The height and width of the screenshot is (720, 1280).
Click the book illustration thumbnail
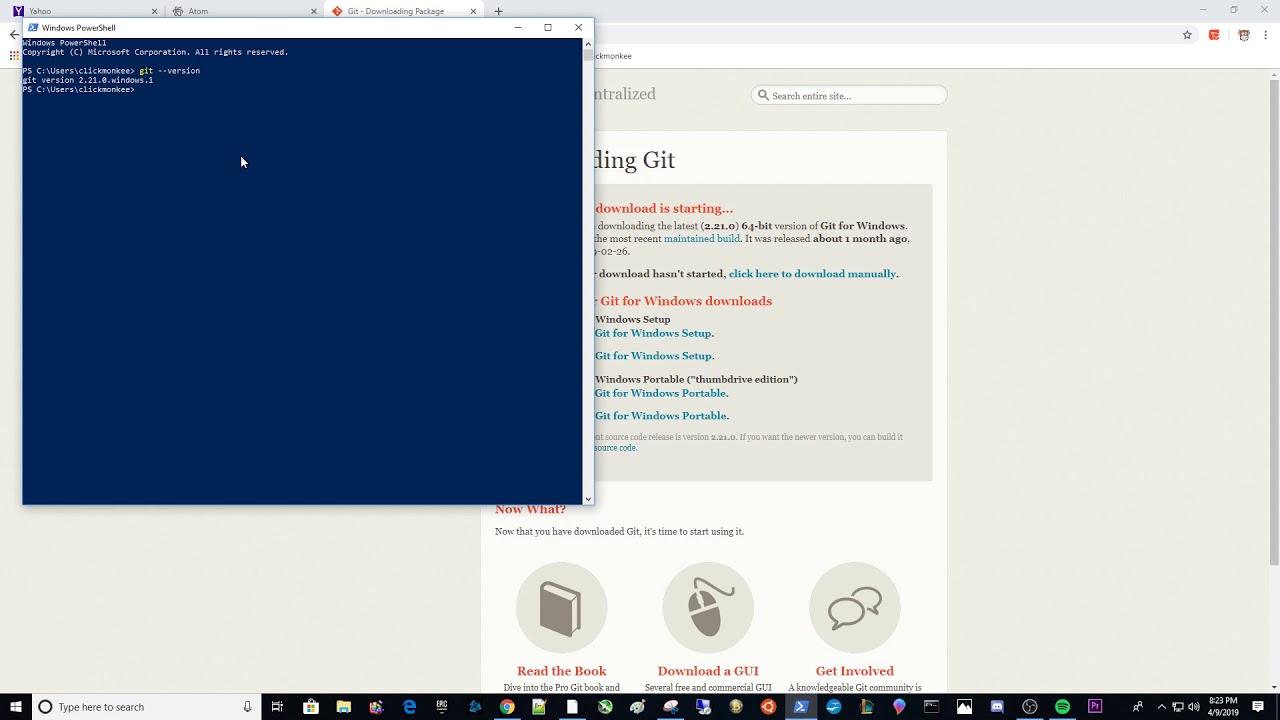pos(562,608)
